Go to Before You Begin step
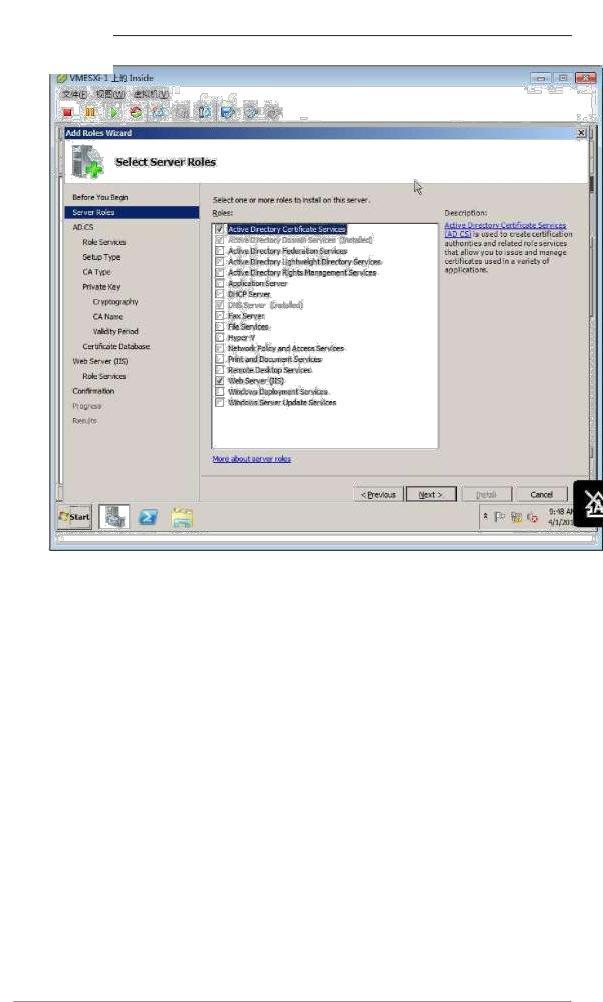 click(100, 197)
